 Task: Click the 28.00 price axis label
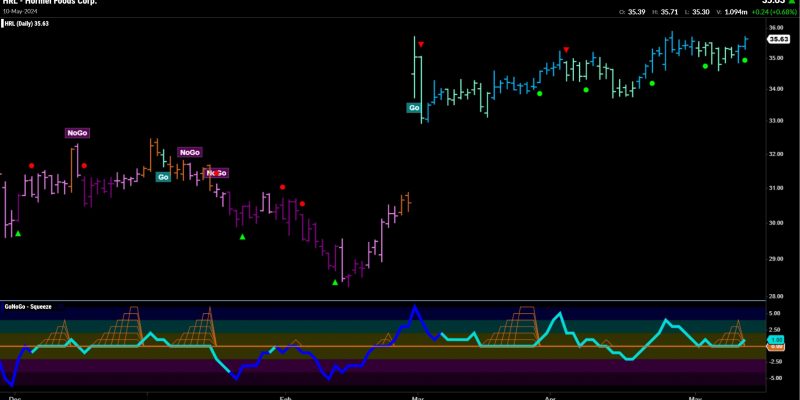[776, 296]
